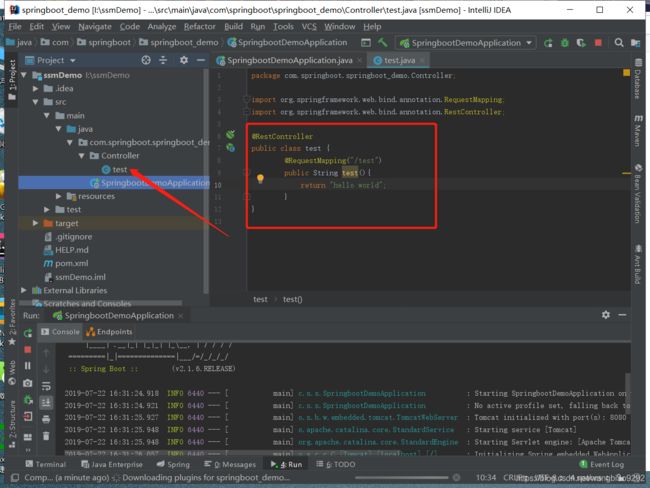Open 6: TODO tool window
Screen dimensions: 650x488
tap(336, 464)
